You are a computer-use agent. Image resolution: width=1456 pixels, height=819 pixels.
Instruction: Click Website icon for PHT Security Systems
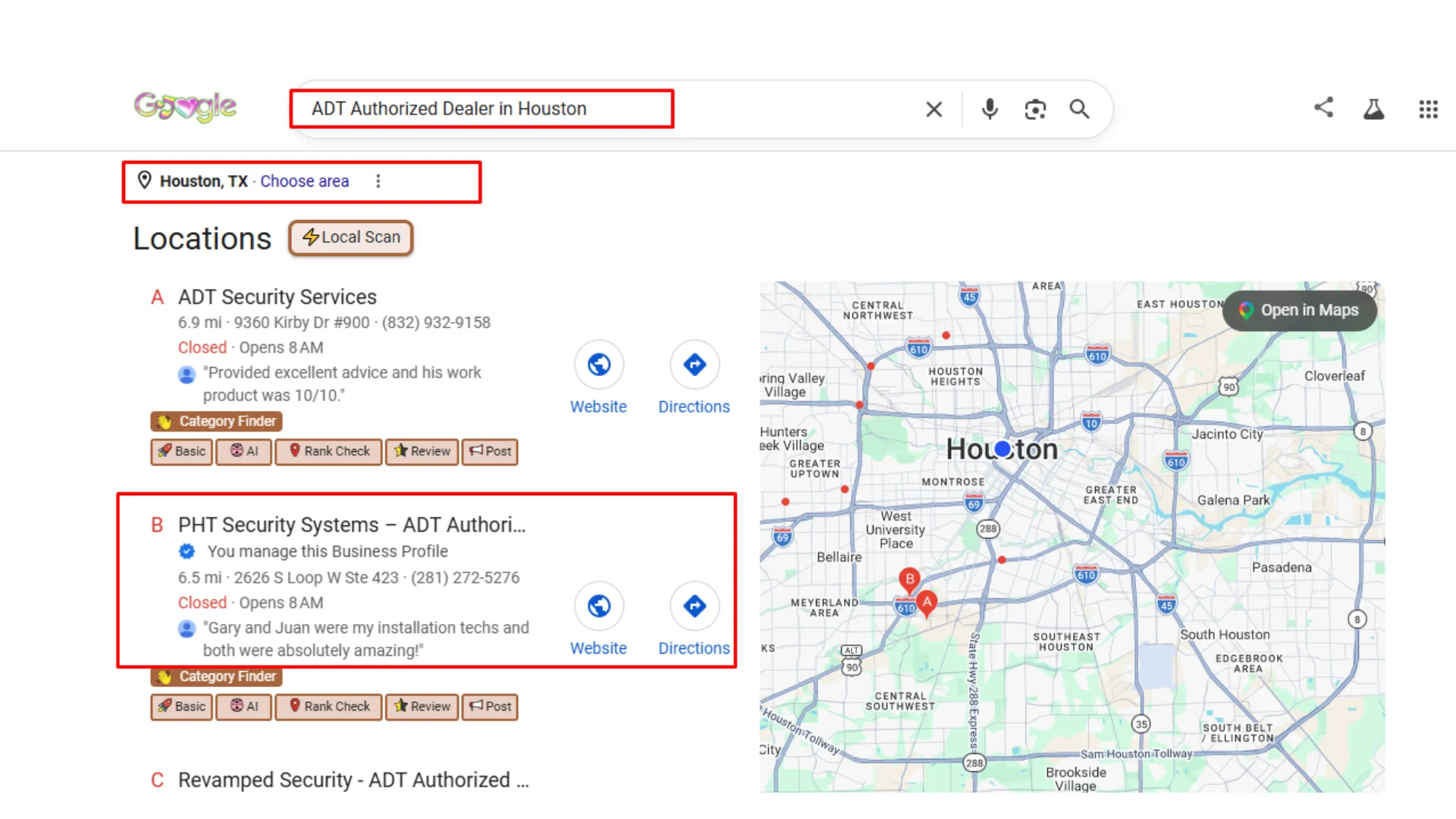598,606
